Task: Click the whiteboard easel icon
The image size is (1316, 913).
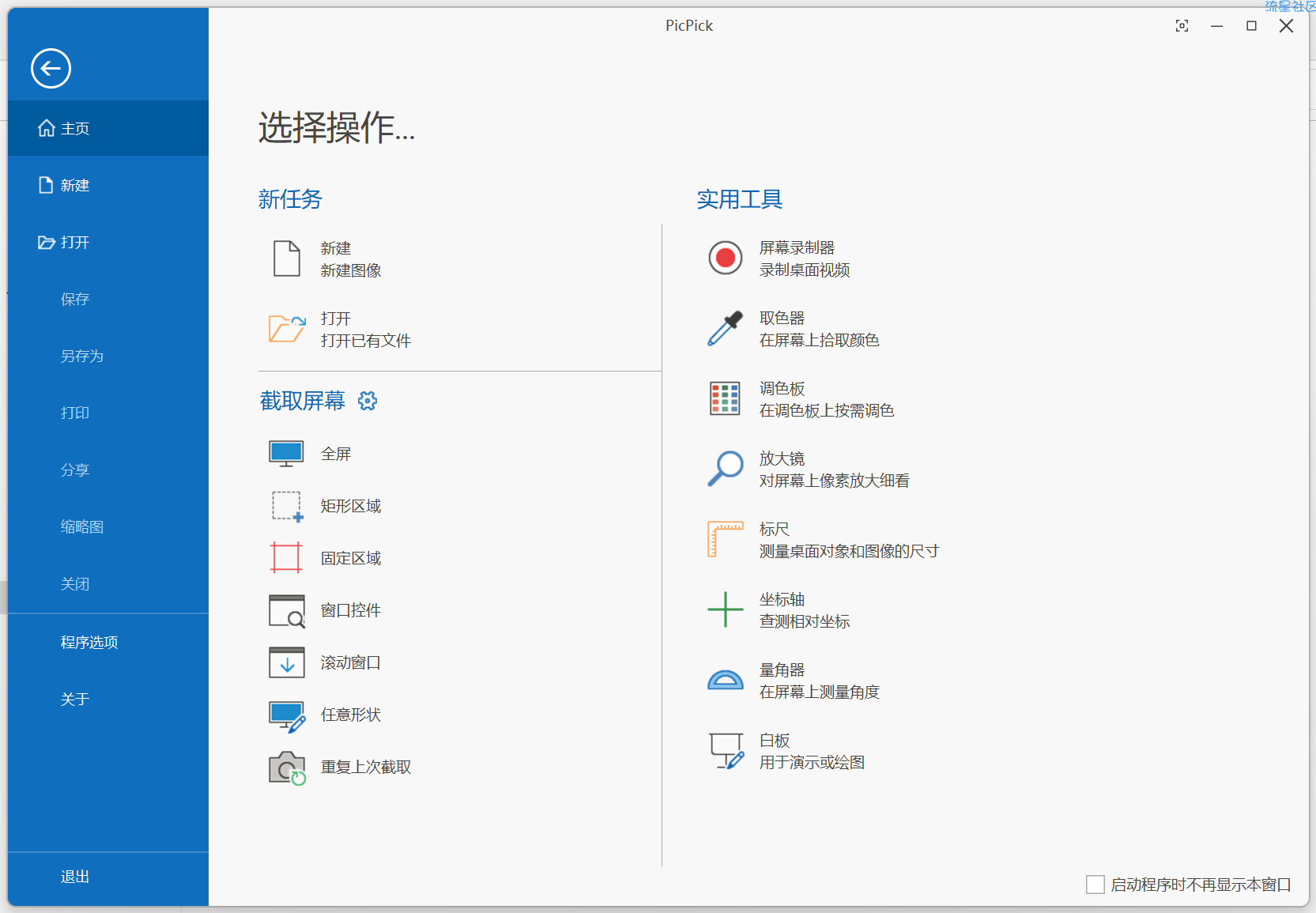Action: tap(726, 751)
